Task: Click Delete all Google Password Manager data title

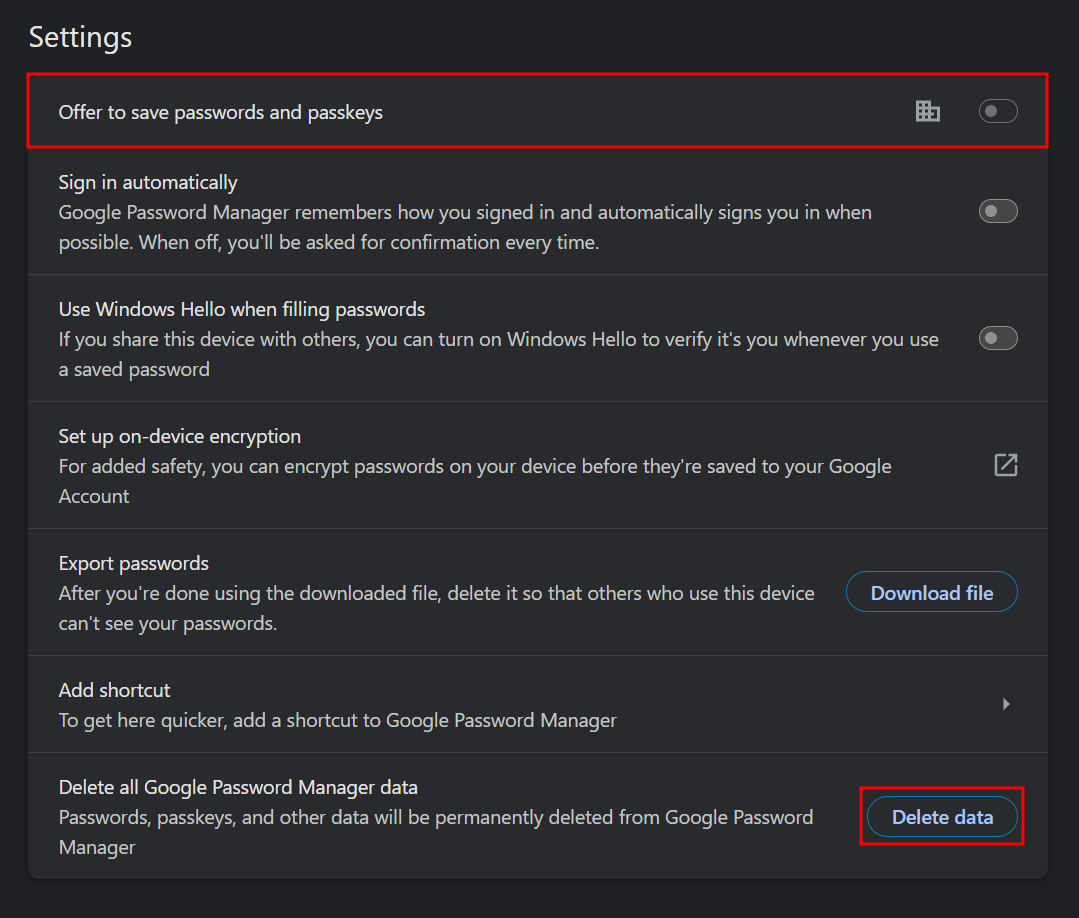Action: point(237,787)
